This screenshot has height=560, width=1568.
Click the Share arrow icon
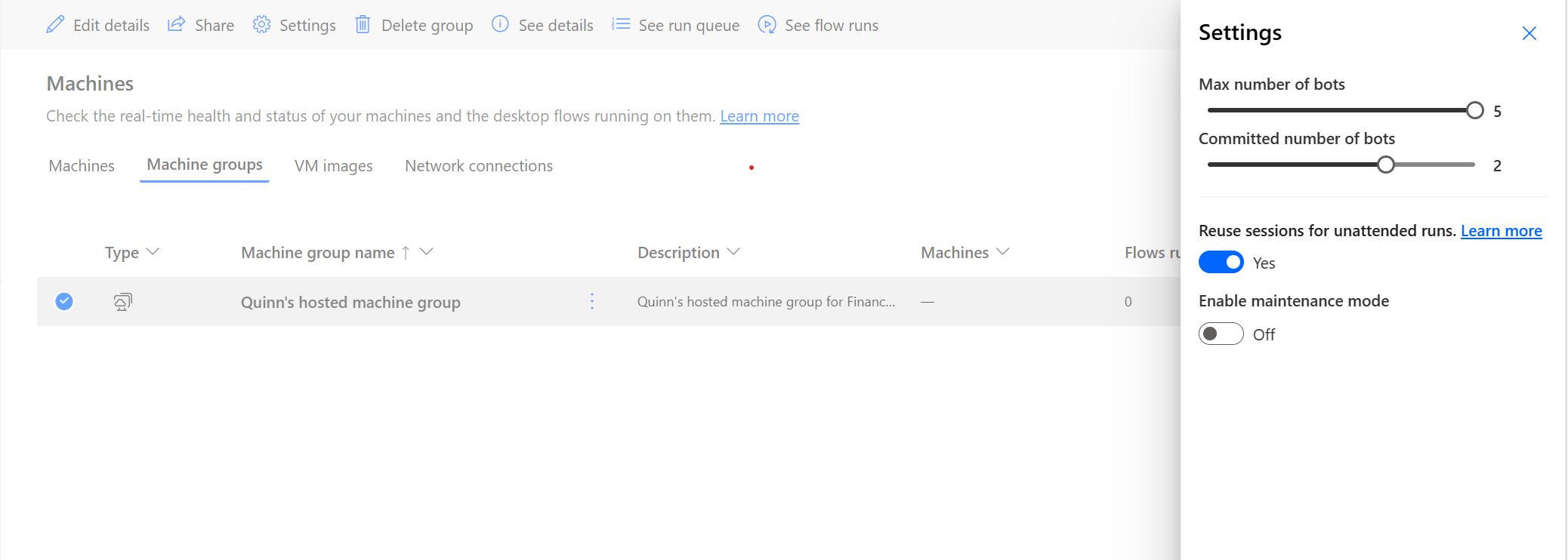click(x=176, y=24)
